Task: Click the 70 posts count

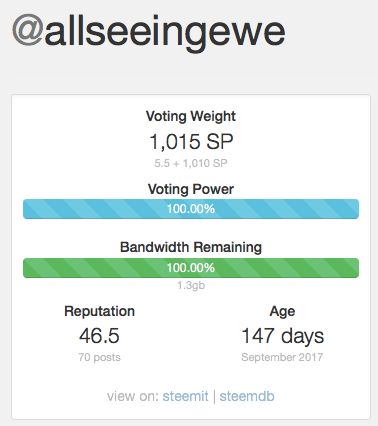Action: 99,357
